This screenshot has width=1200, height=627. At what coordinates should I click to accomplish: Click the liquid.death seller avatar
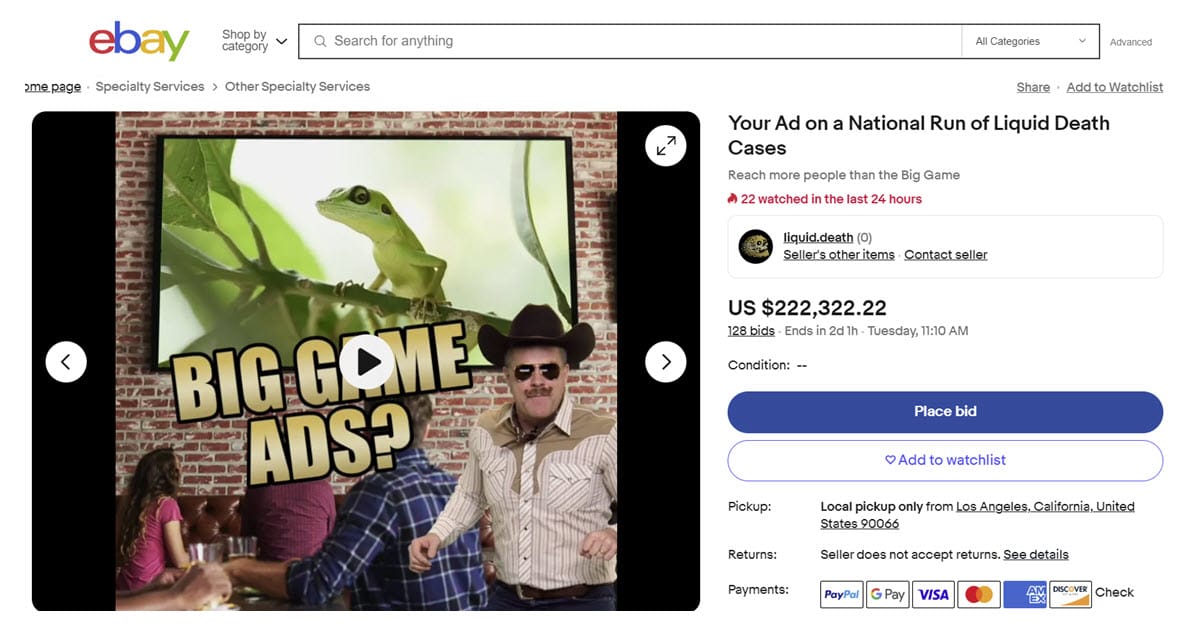pos(756,246)
